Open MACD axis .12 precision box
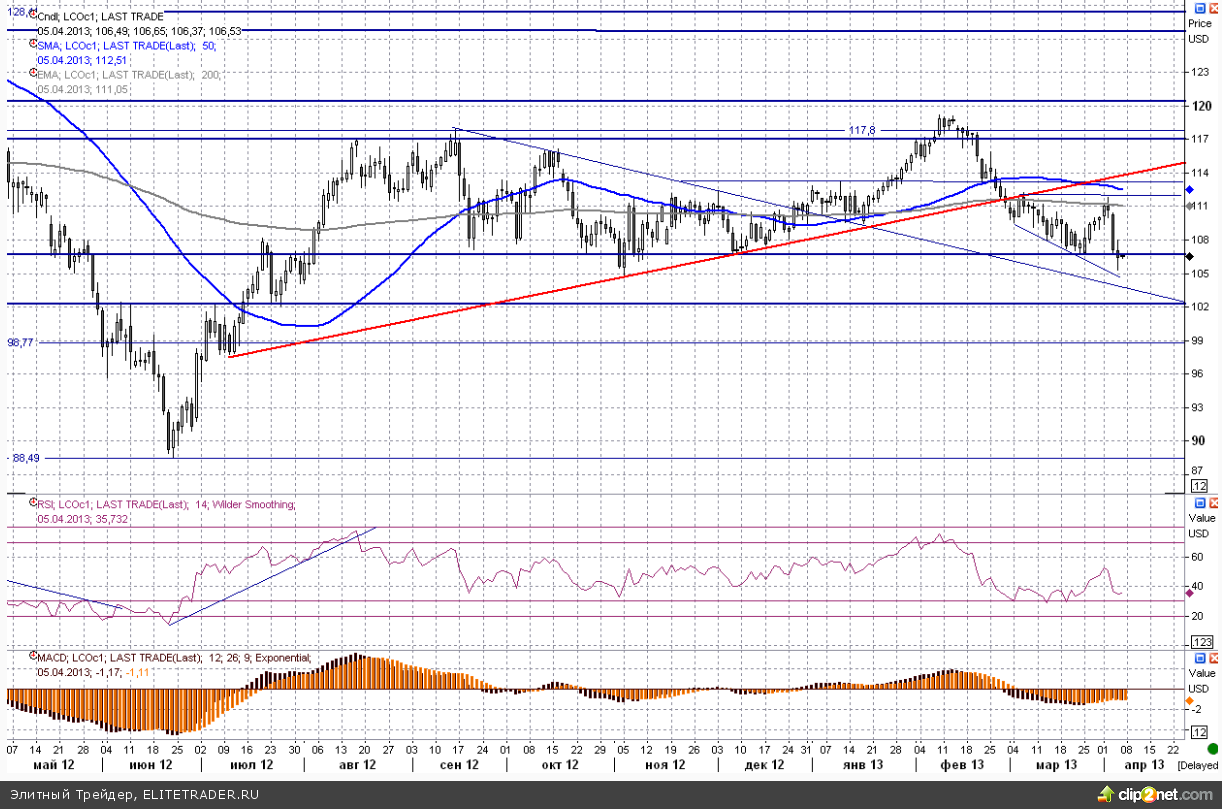The image size is (1222, 809). [x=1201, y=748]
